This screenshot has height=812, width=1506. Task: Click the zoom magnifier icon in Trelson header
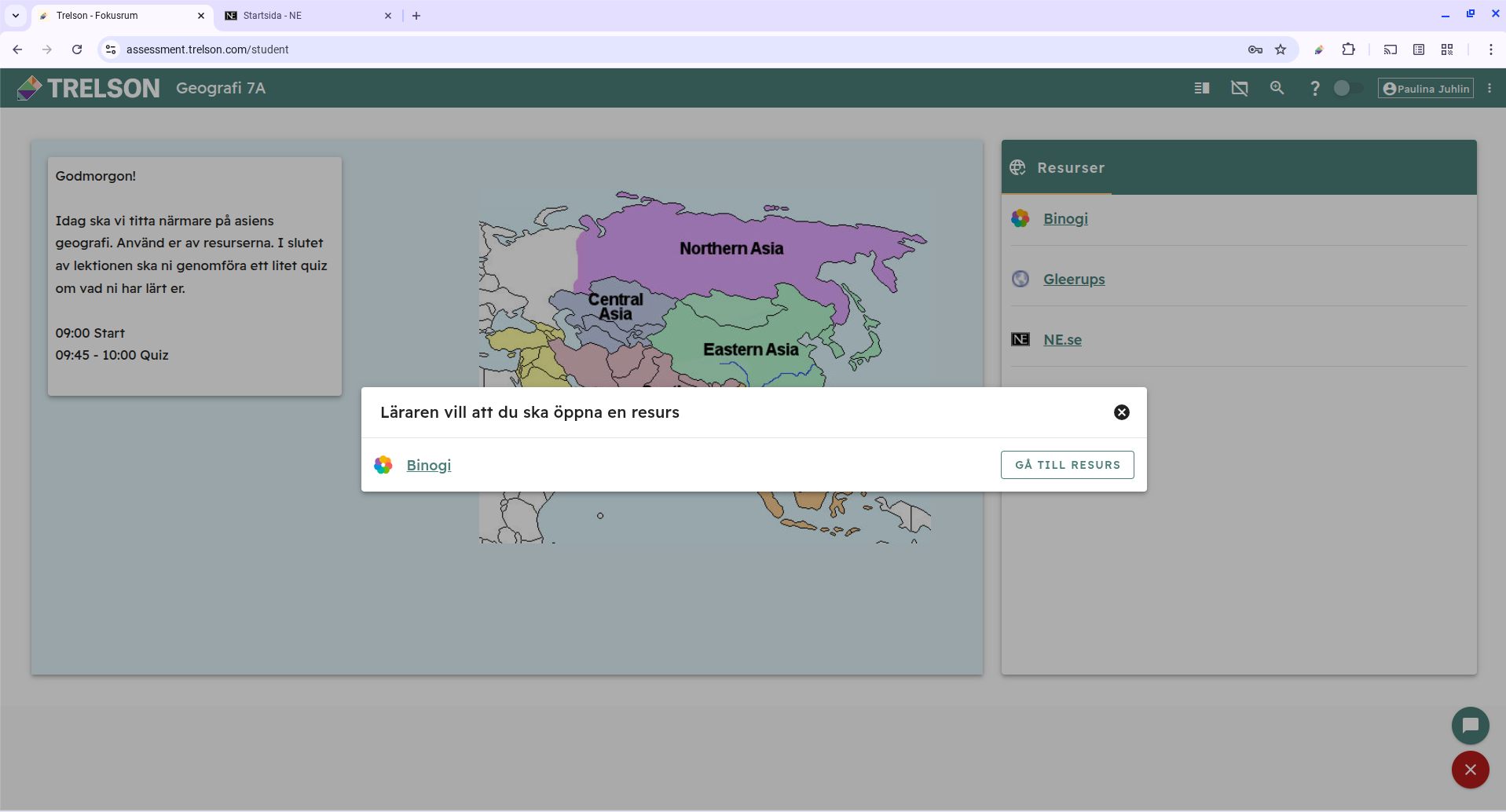1277,88
